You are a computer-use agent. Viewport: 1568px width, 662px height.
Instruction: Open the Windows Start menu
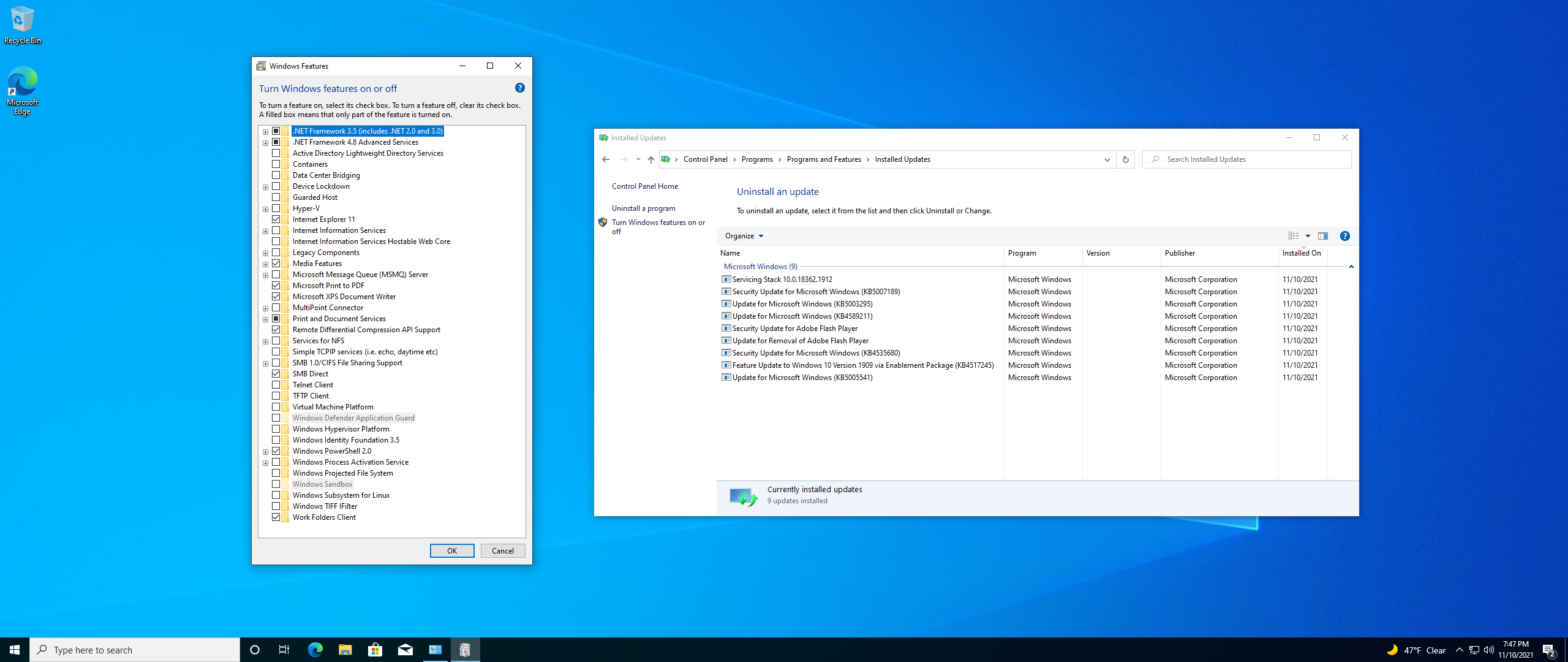(x=15, y=650)
